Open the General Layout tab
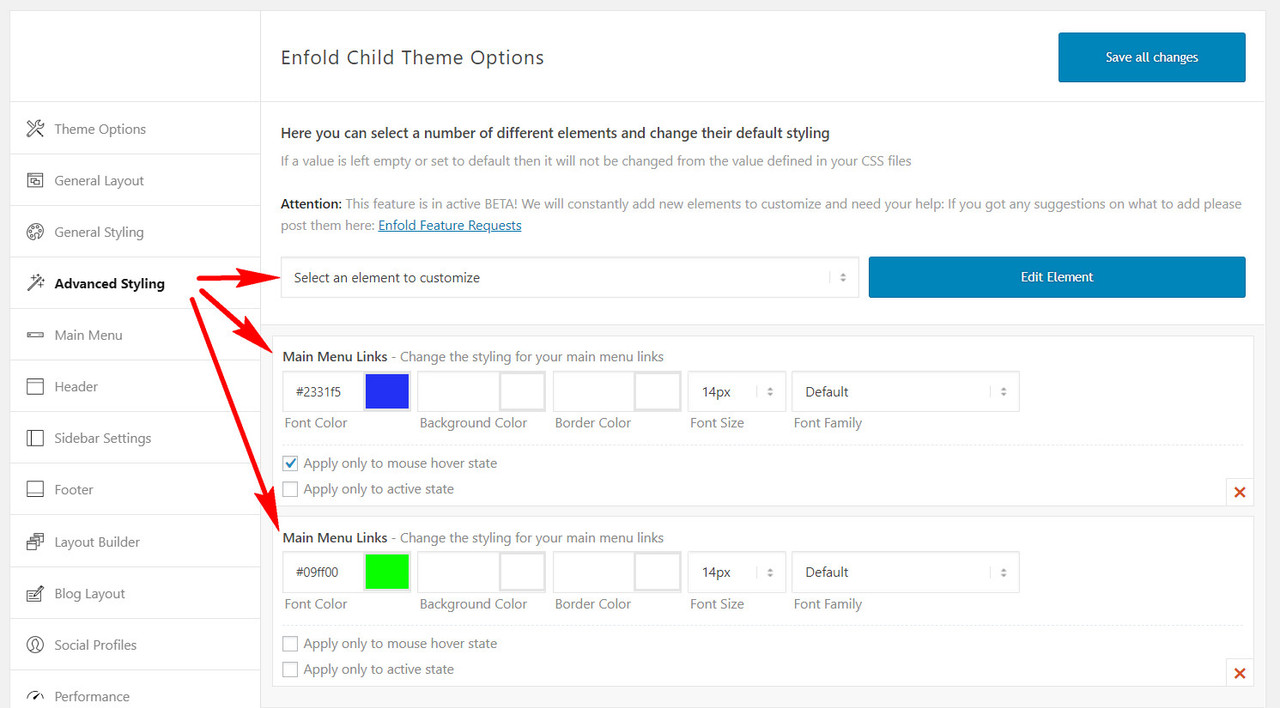Screen dimensions: 1280x708 tap(135, 180)
